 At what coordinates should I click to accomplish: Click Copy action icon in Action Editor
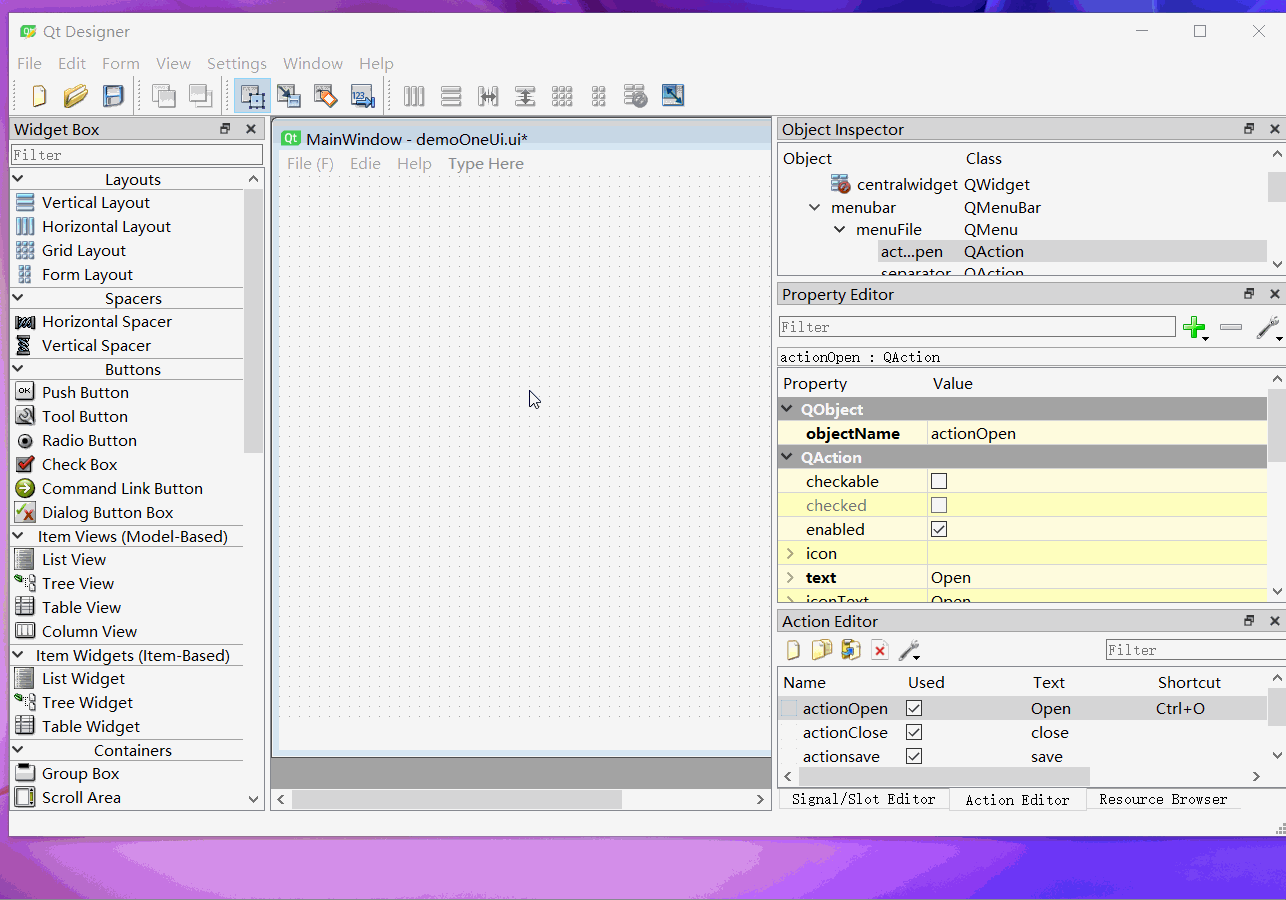822,651
